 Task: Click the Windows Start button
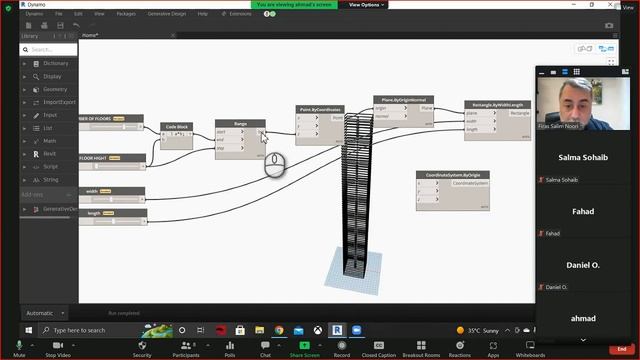click(29, 330)
